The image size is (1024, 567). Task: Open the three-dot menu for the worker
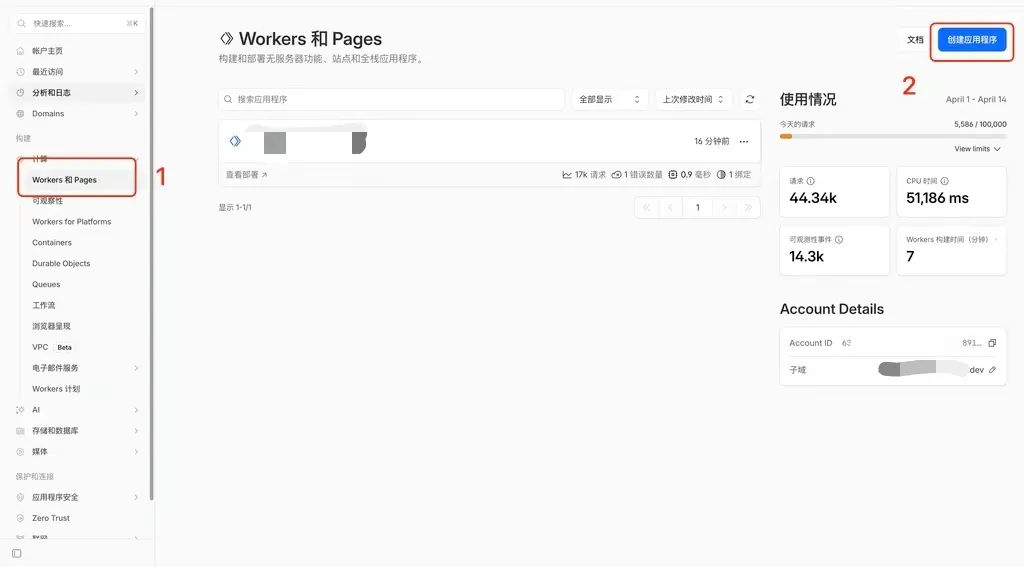[x=744, y=142]
